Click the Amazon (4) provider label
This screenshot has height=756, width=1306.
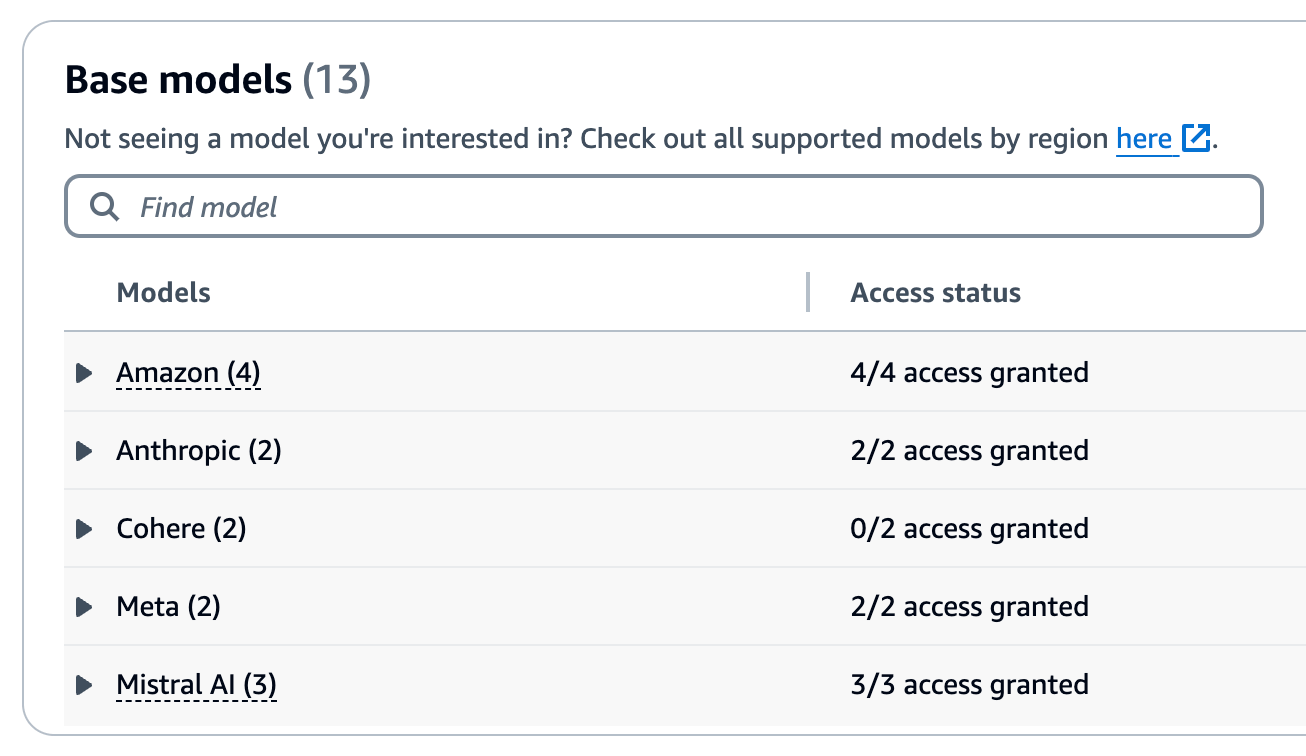(x=188, y=373)
